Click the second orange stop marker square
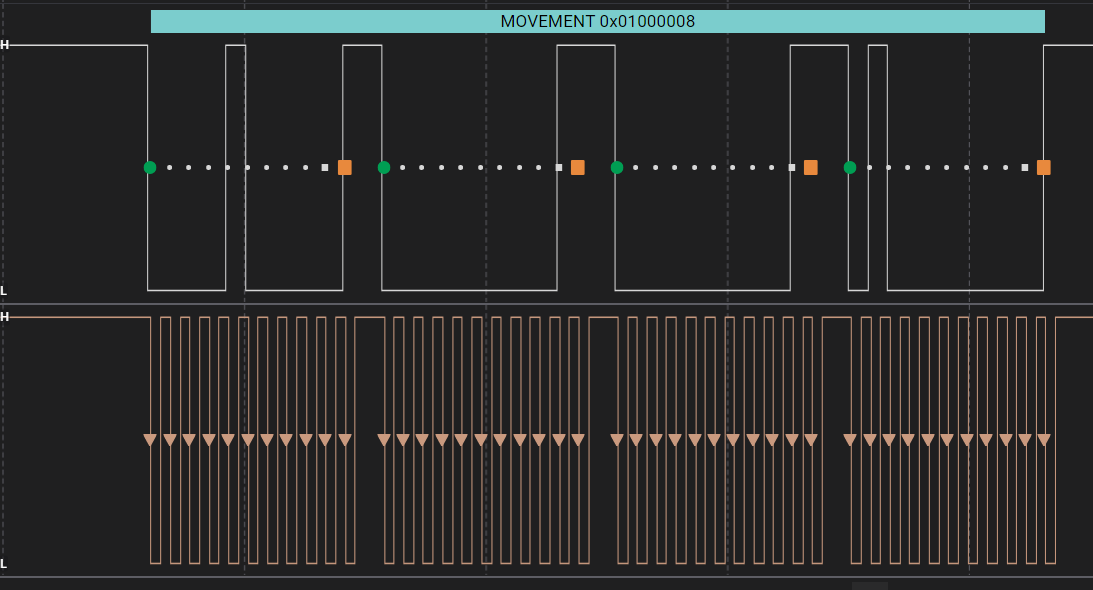The height and width of the screenshot is (590, 1093). (x=578, y=167)
